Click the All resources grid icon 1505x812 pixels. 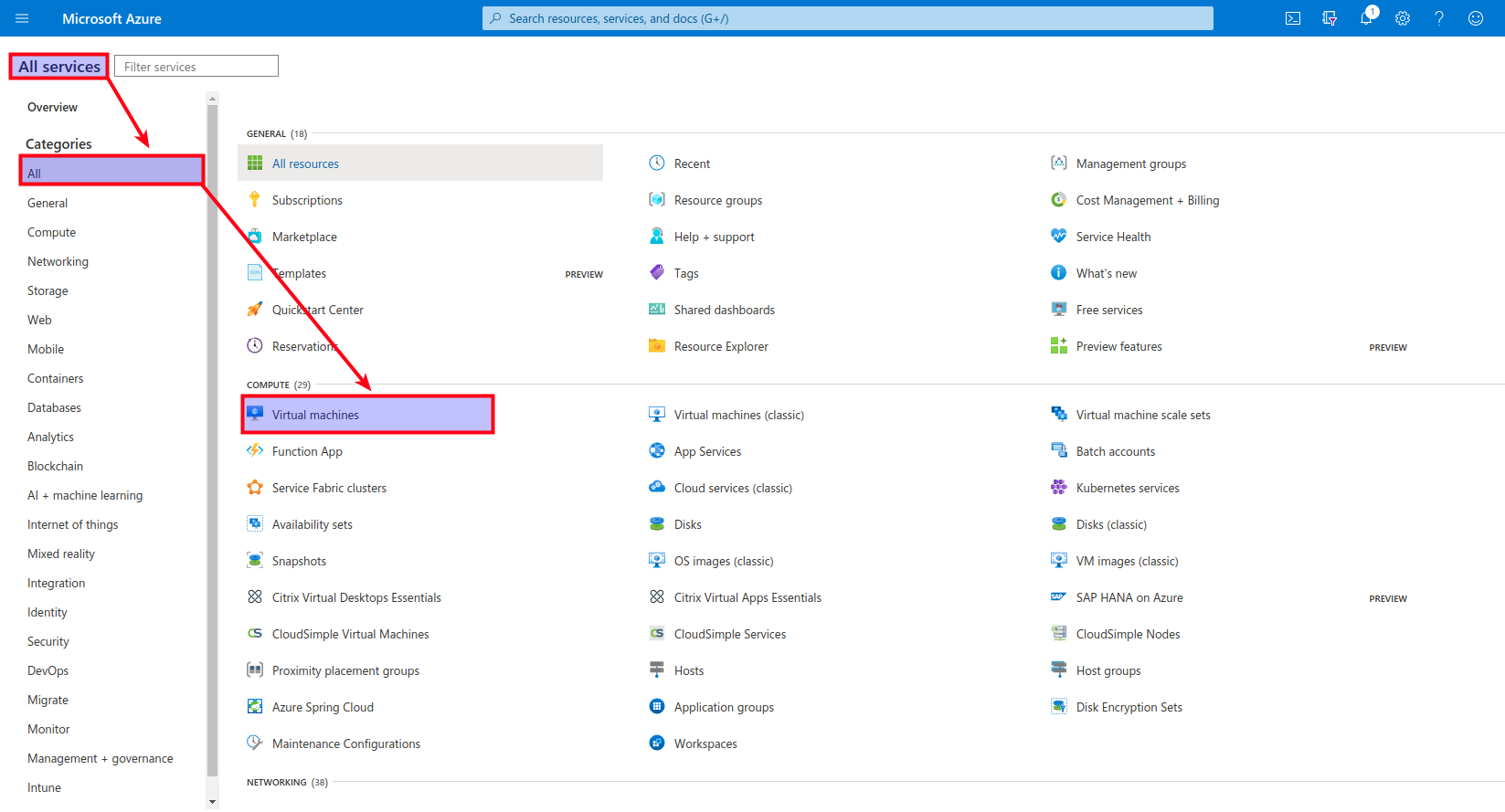point(255,163)
